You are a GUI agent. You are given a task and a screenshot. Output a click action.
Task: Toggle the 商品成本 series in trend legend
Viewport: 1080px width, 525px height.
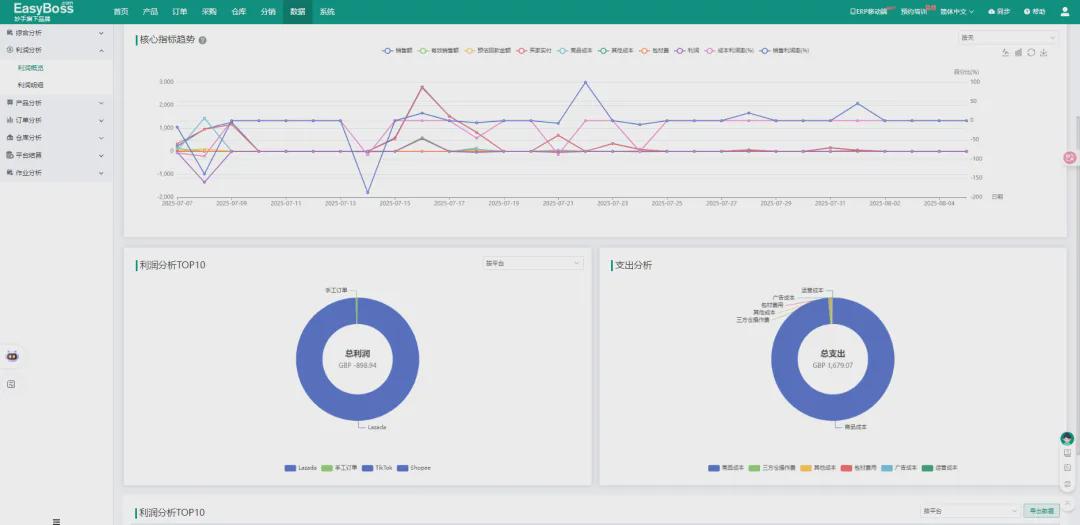pos(575,51)
